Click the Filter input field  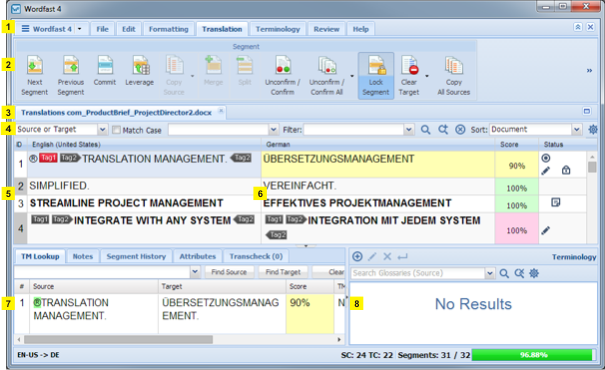[354, 130]
